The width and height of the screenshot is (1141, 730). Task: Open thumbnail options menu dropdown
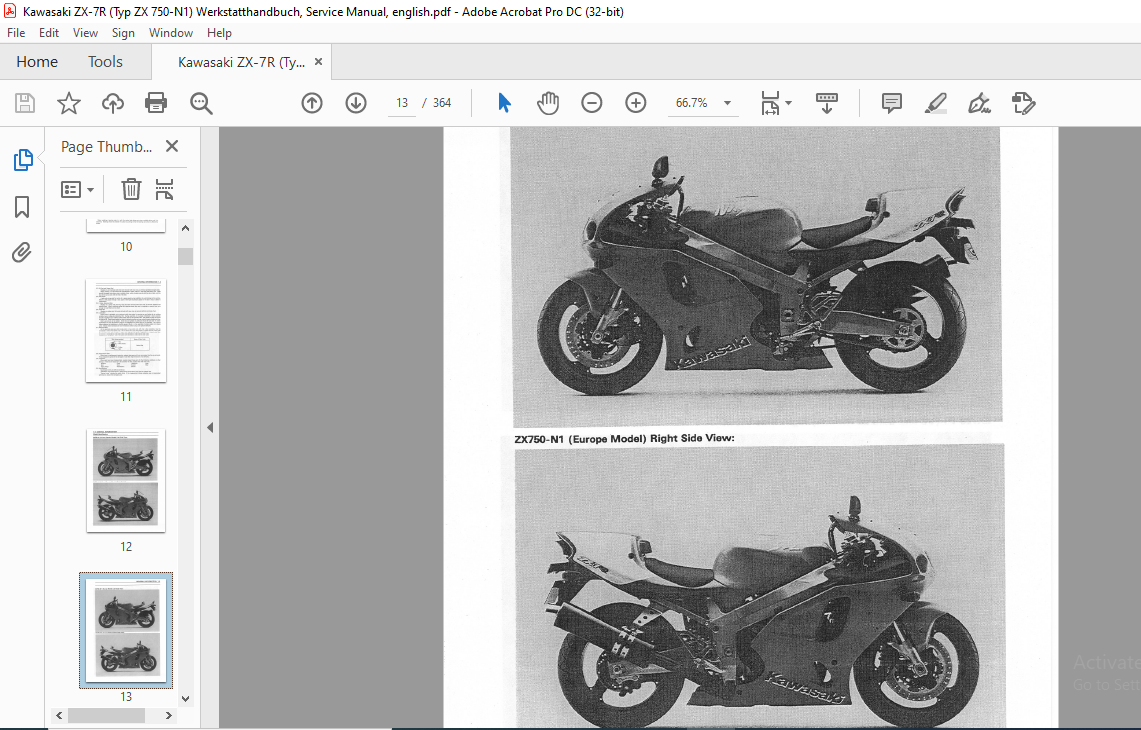click(x=78, y=189)
